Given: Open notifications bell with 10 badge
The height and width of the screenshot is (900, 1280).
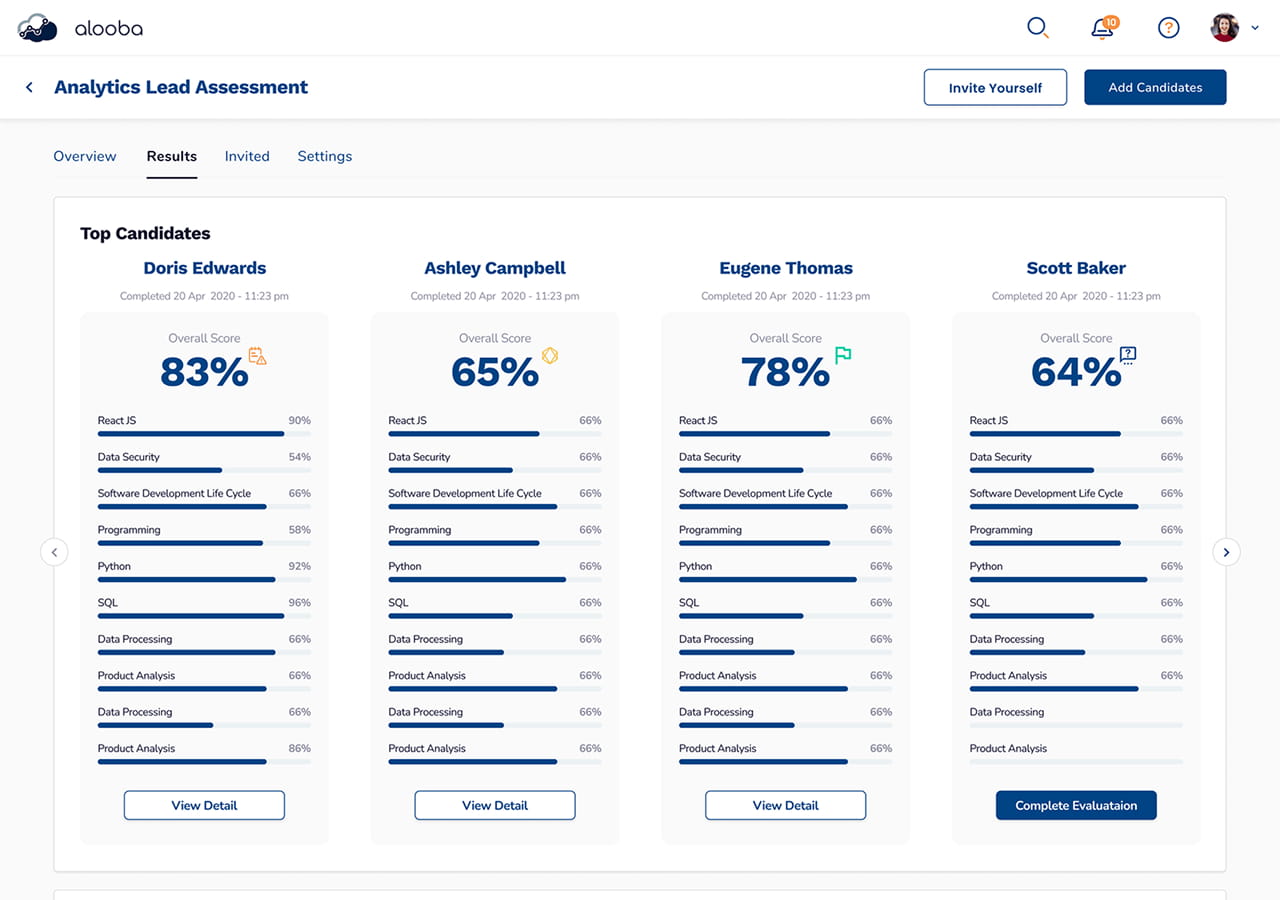Looking at the screenshot, I should pyautogui.click(x=1104, y=27).
